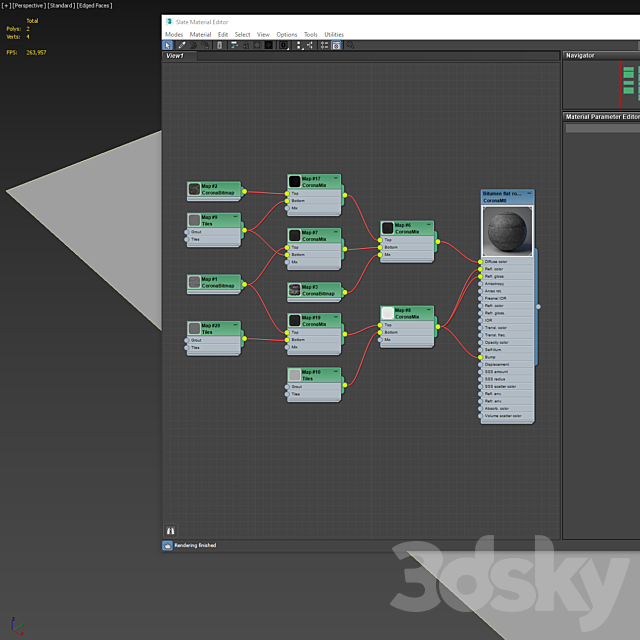Screen dimensions: 640x640
Task: Open the View menu
Action: click(x=263, y=35)
